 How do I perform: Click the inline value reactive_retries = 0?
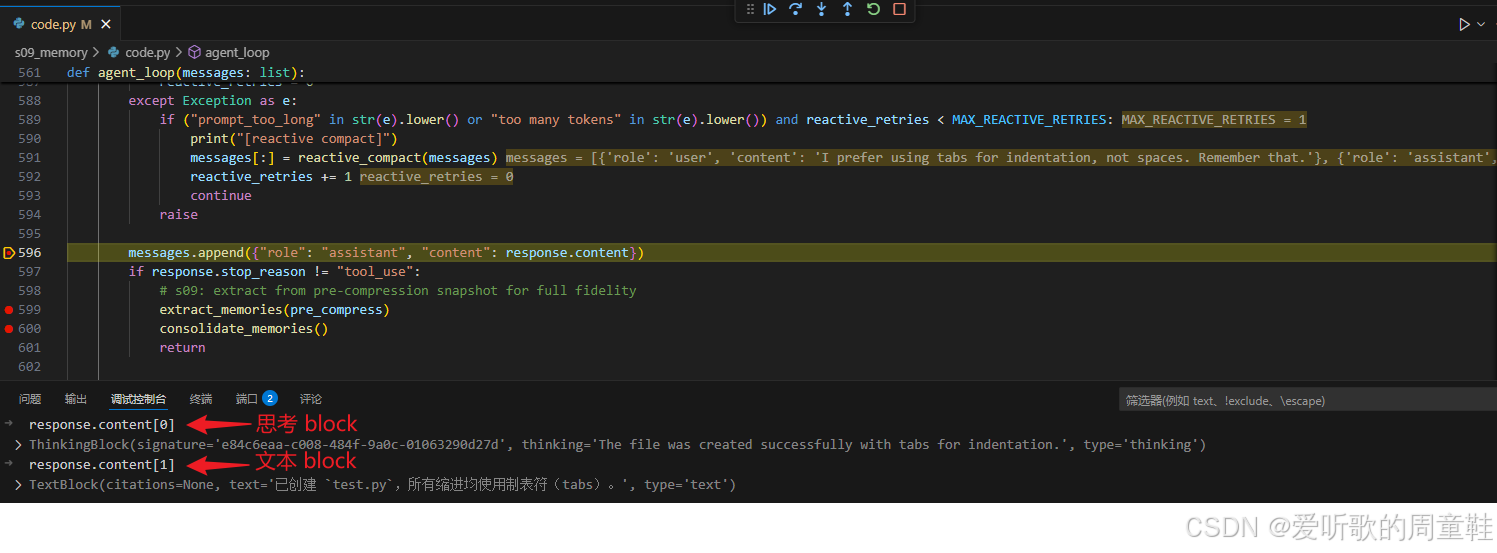436,177
